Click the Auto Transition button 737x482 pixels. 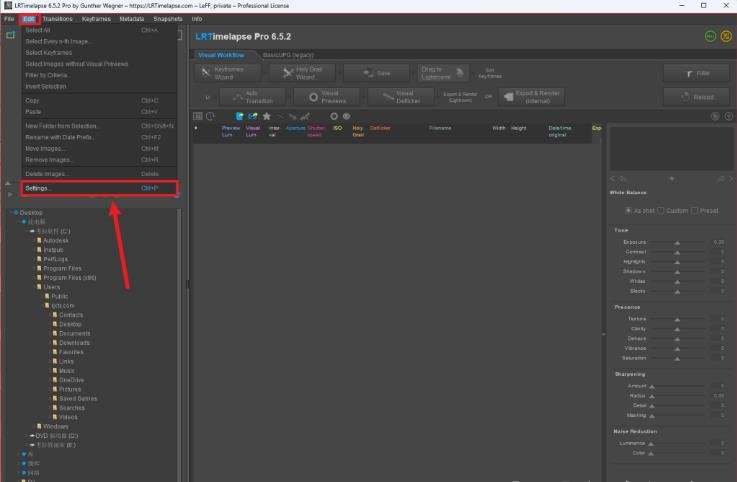click(252, 97)
